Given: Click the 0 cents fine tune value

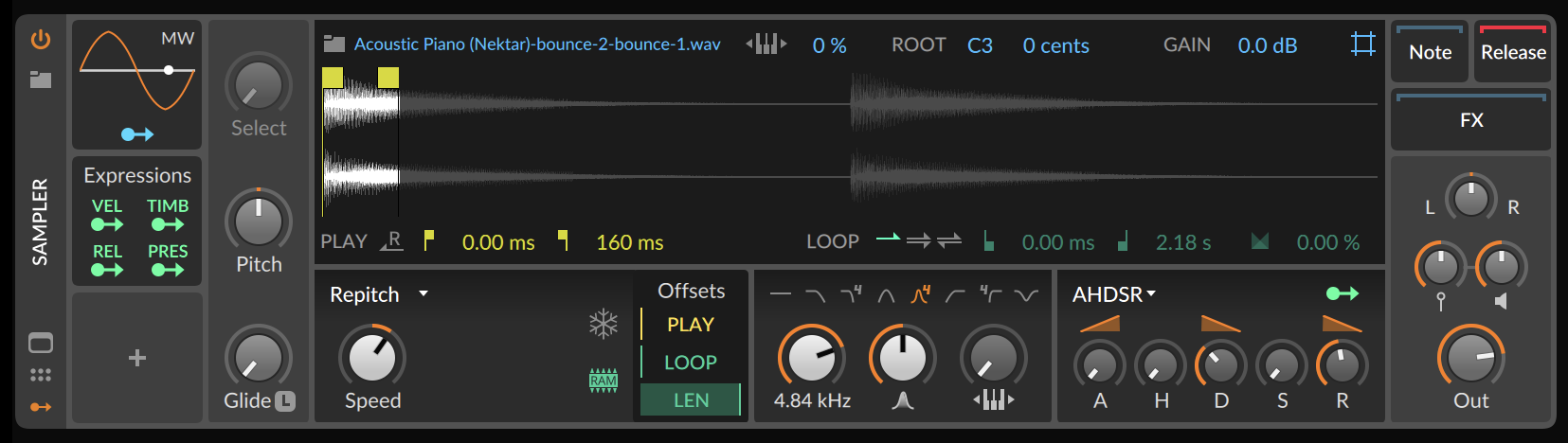Looking at the screenshot, I should point(1056,45).
